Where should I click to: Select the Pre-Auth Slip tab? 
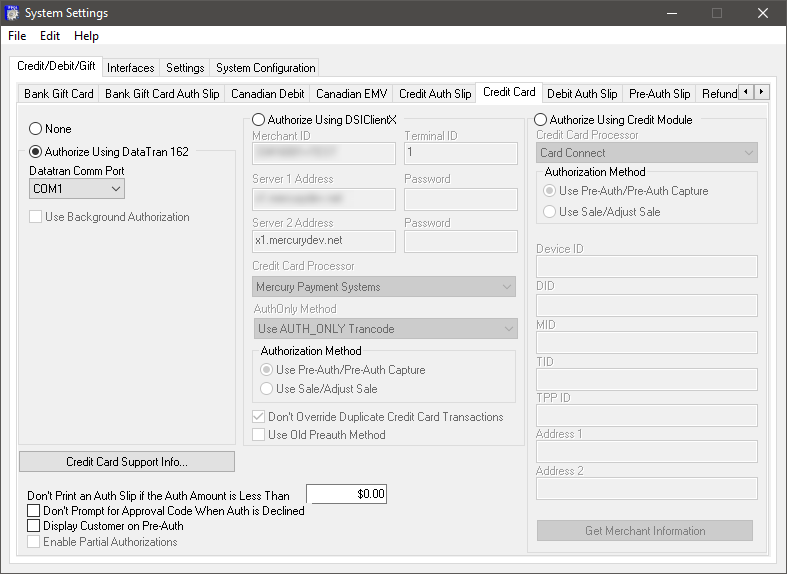(x=659, y=94)
